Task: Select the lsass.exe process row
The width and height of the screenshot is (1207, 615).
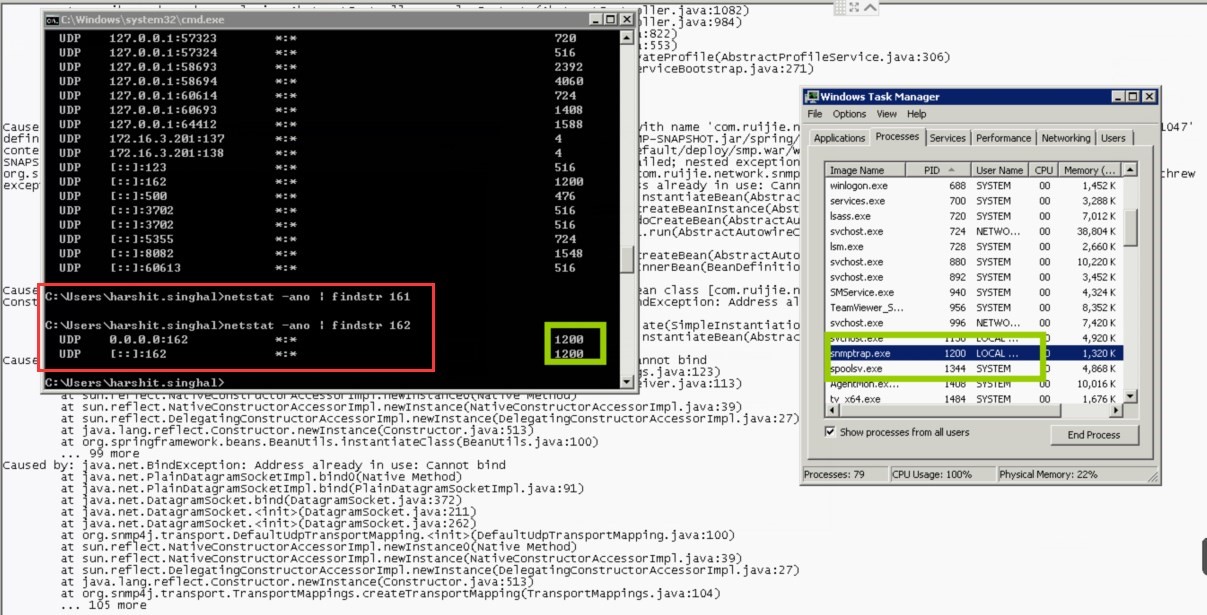Action: click(974, 216)
